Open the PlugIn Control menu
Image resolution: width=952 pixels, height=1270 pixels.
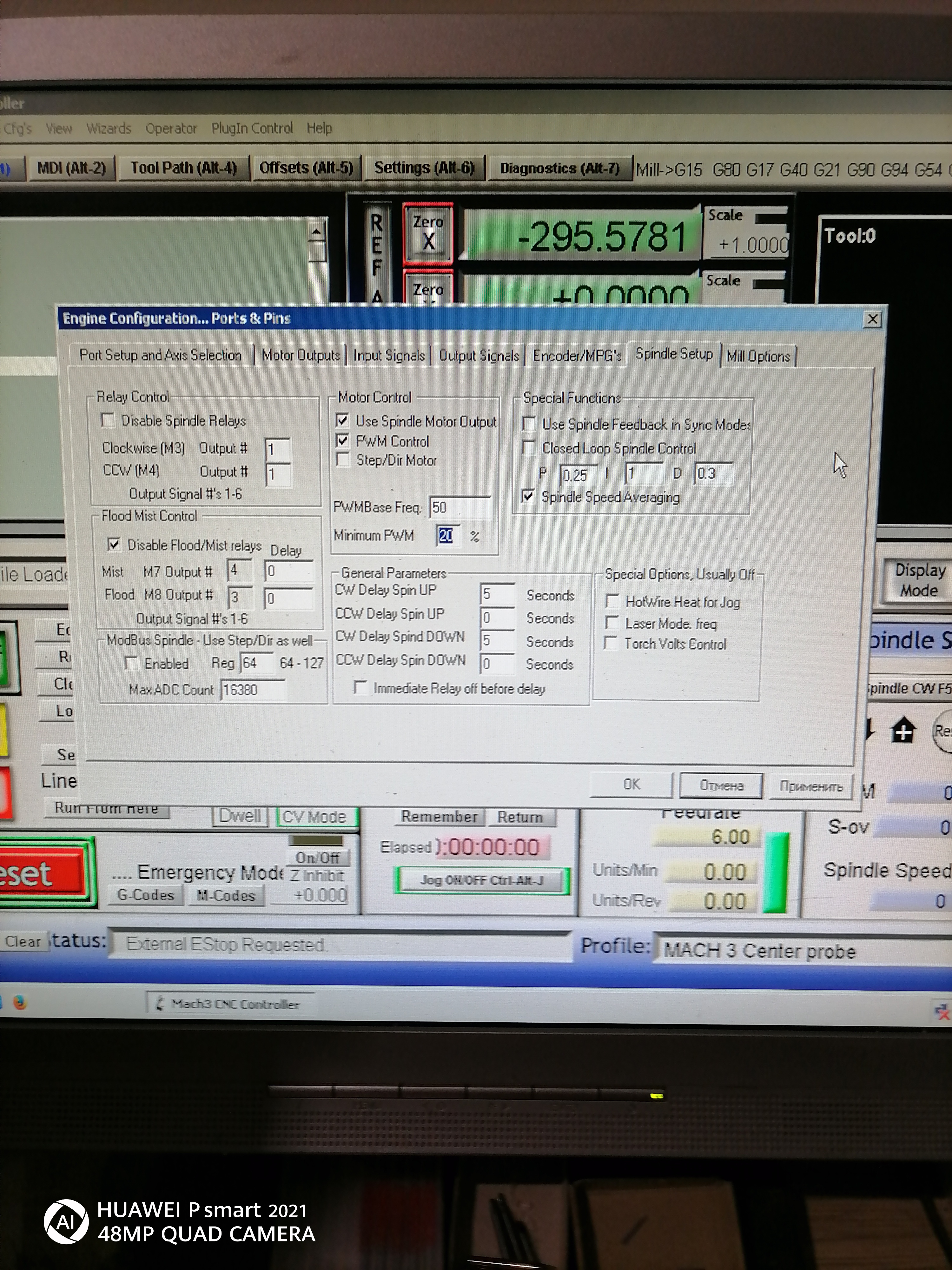tap(252, 127)
